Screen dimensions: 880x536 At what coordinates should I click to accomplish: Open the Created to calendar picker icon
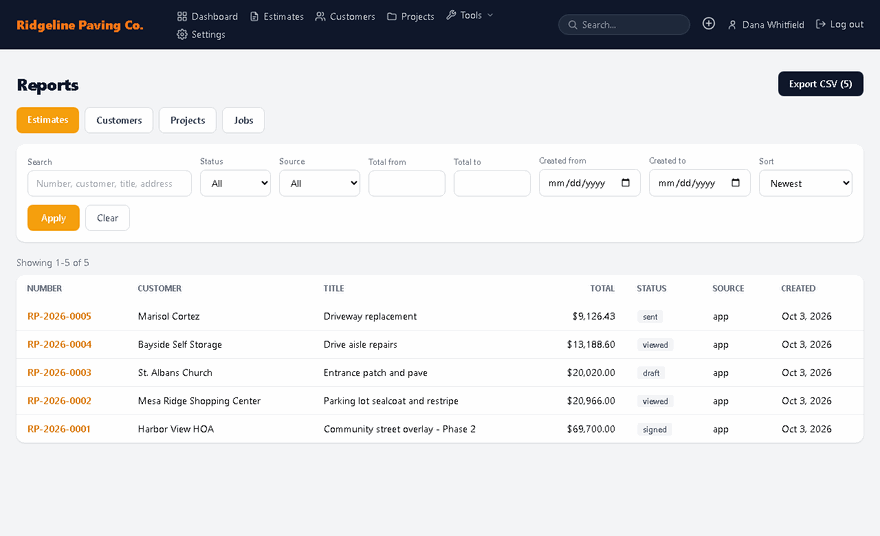pos(736,183)
